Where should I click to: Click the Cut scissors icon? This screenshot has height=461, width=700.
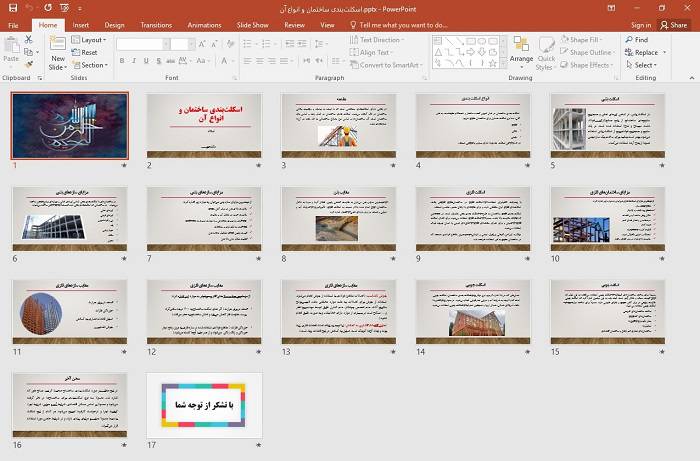pyautogui.click(x=28, y=40)
